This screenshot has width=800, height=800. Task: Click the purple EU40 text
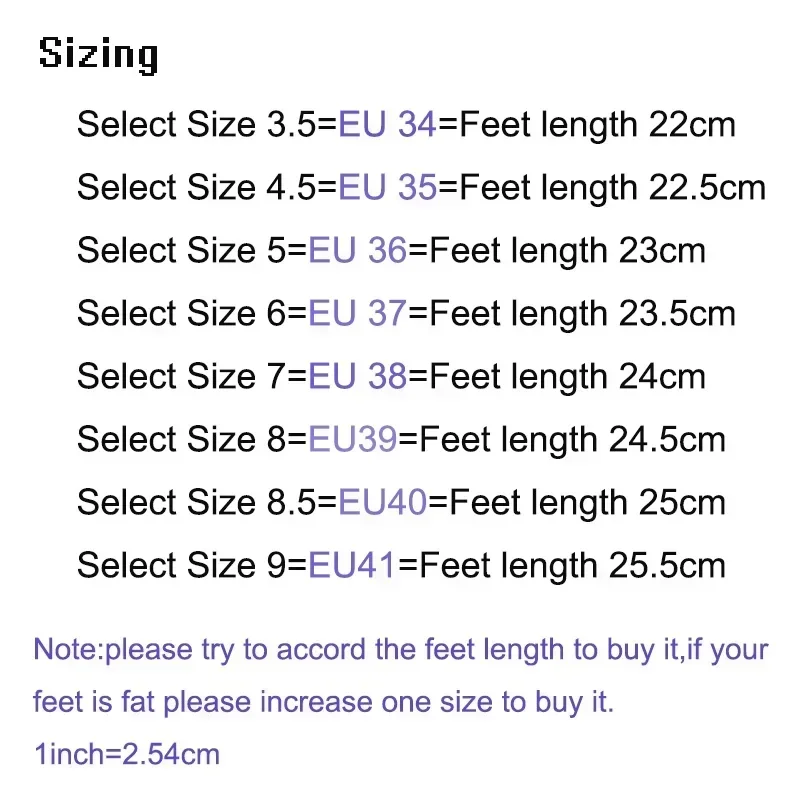[383, 502]
